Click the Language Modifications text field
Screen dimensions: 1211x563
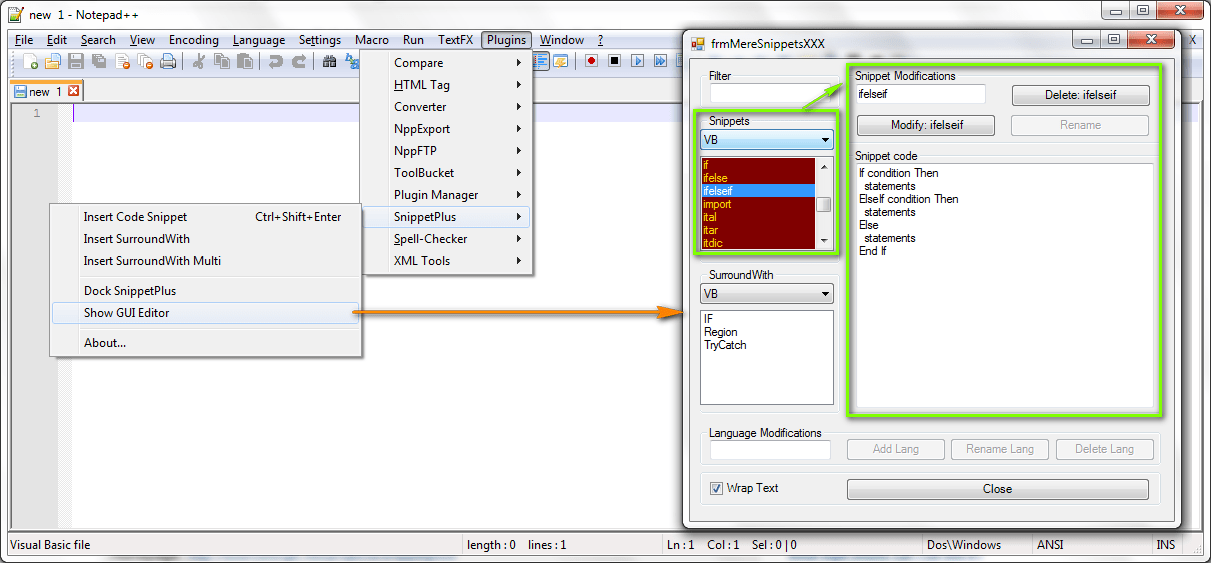770,450
